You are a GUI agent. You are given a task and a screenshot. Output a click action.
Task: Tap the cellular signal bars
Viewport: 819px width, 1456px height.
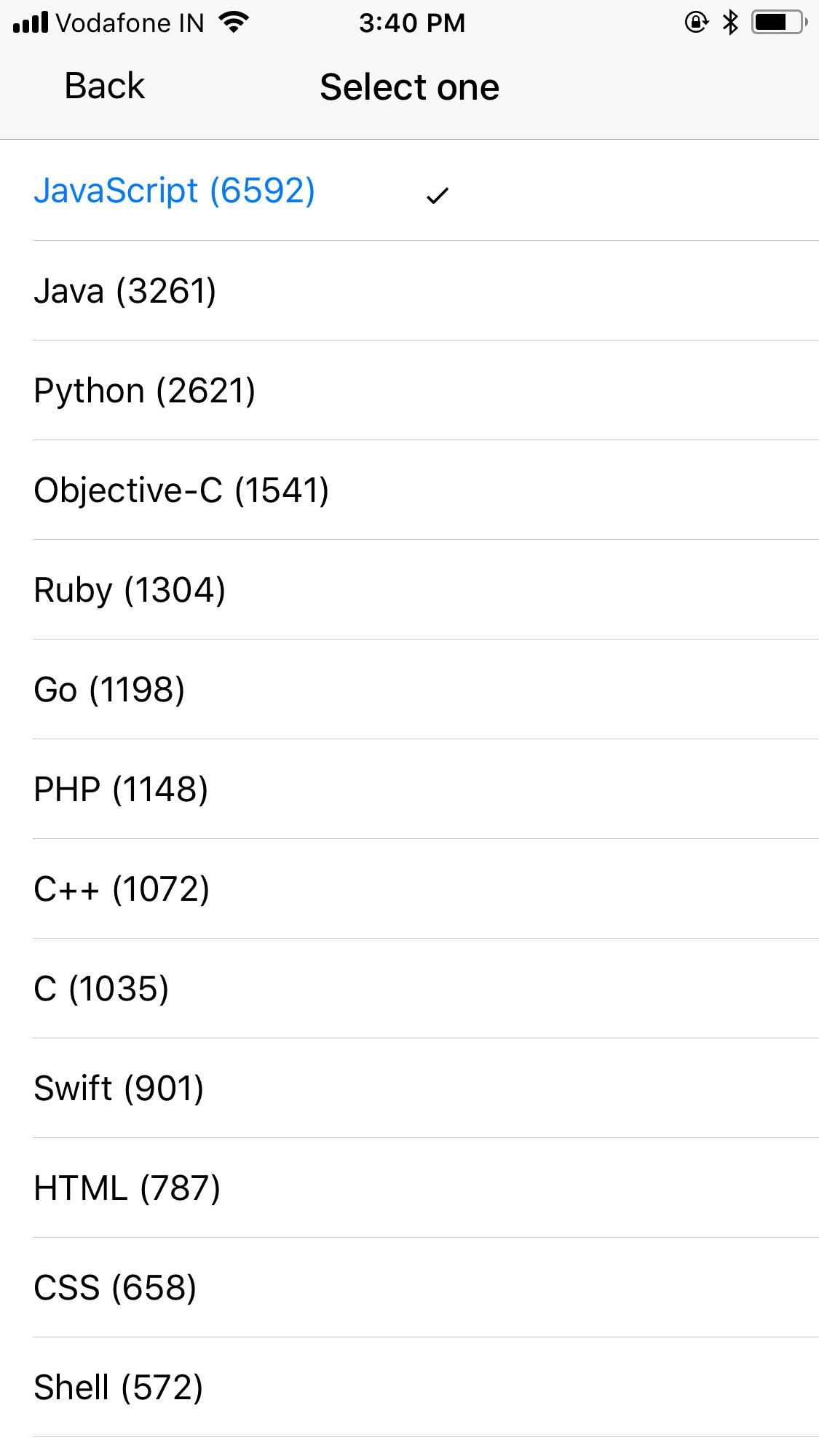click(x=31, y=23)
